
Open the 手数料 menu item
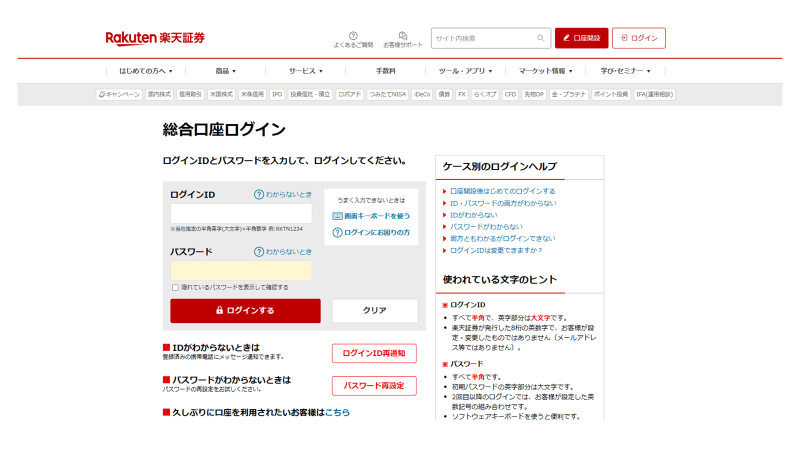click(x=386, y=71)
